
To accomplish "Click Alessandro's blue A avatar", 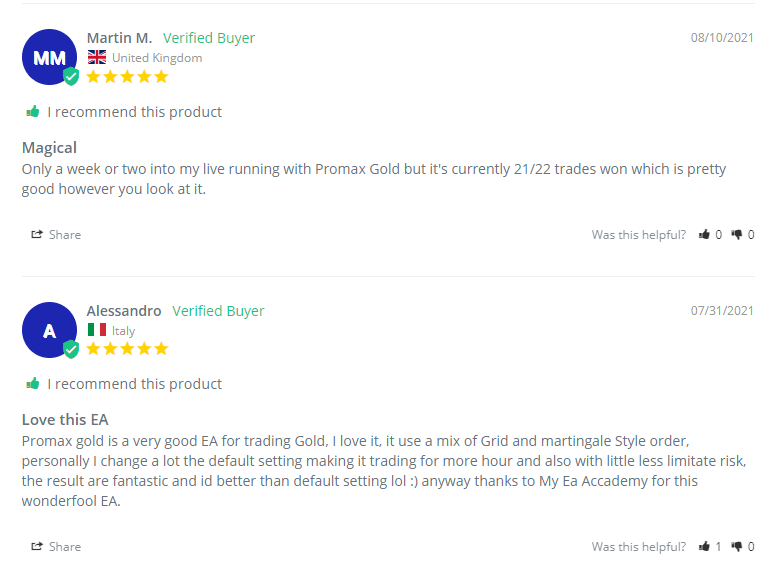I will point(49,330).
